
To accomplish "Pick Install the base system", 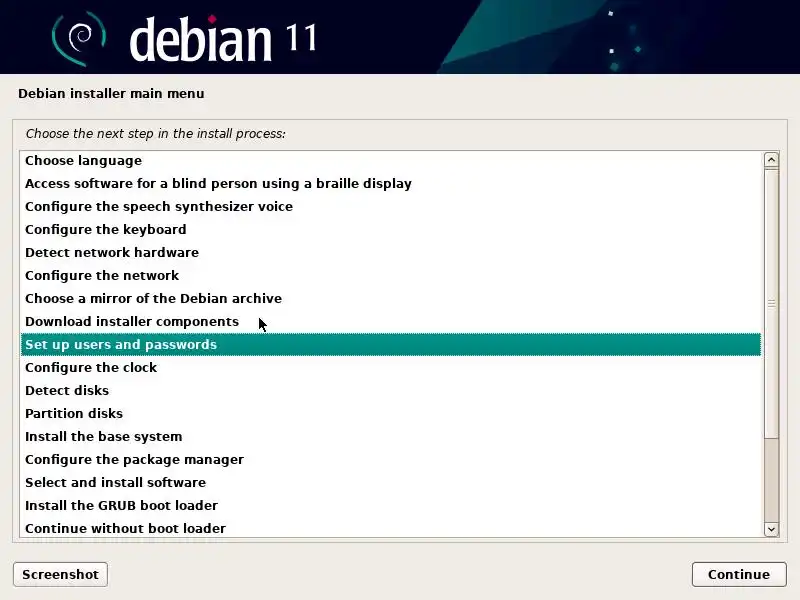I will [390, 436].
